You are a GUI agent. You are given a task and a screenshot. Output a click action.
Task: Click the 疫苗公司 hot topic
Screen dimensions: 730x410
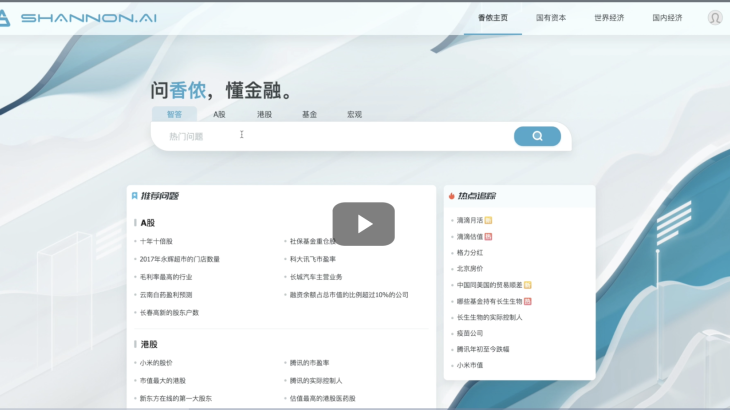[470, 333]
